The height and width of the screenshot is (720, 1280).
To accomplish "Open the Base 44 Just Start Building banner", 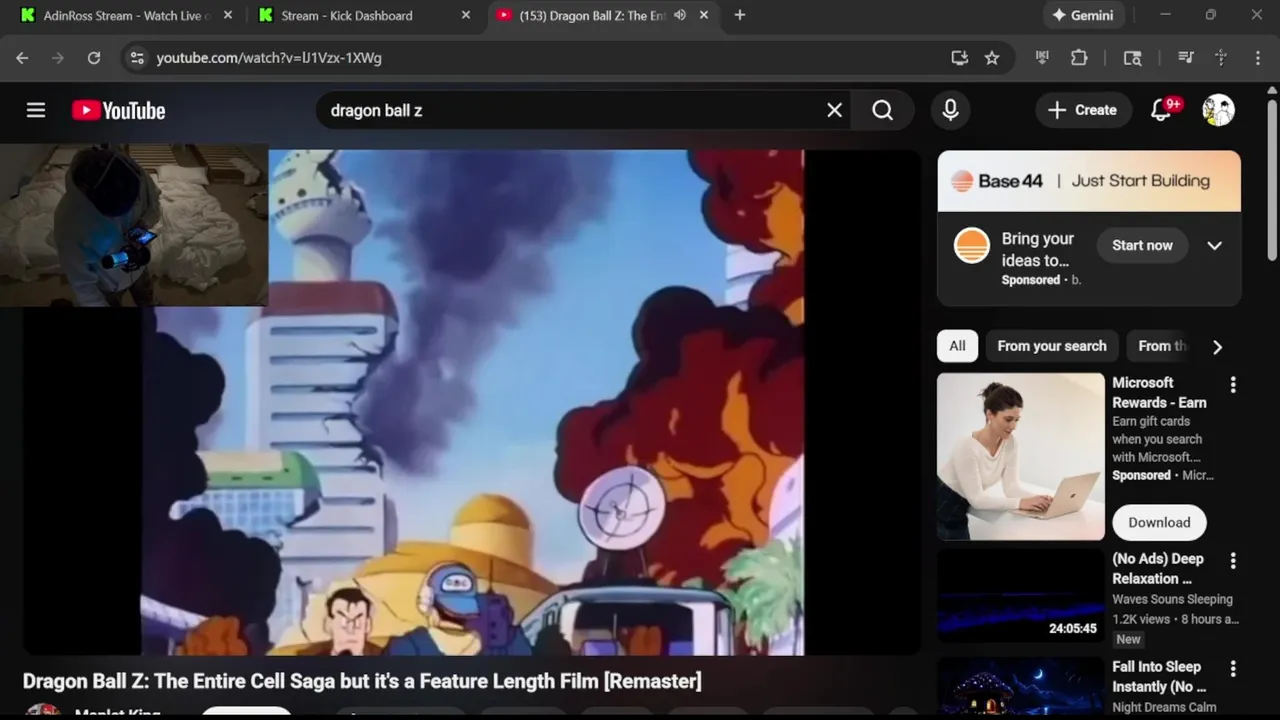I will pos(1089,181).
